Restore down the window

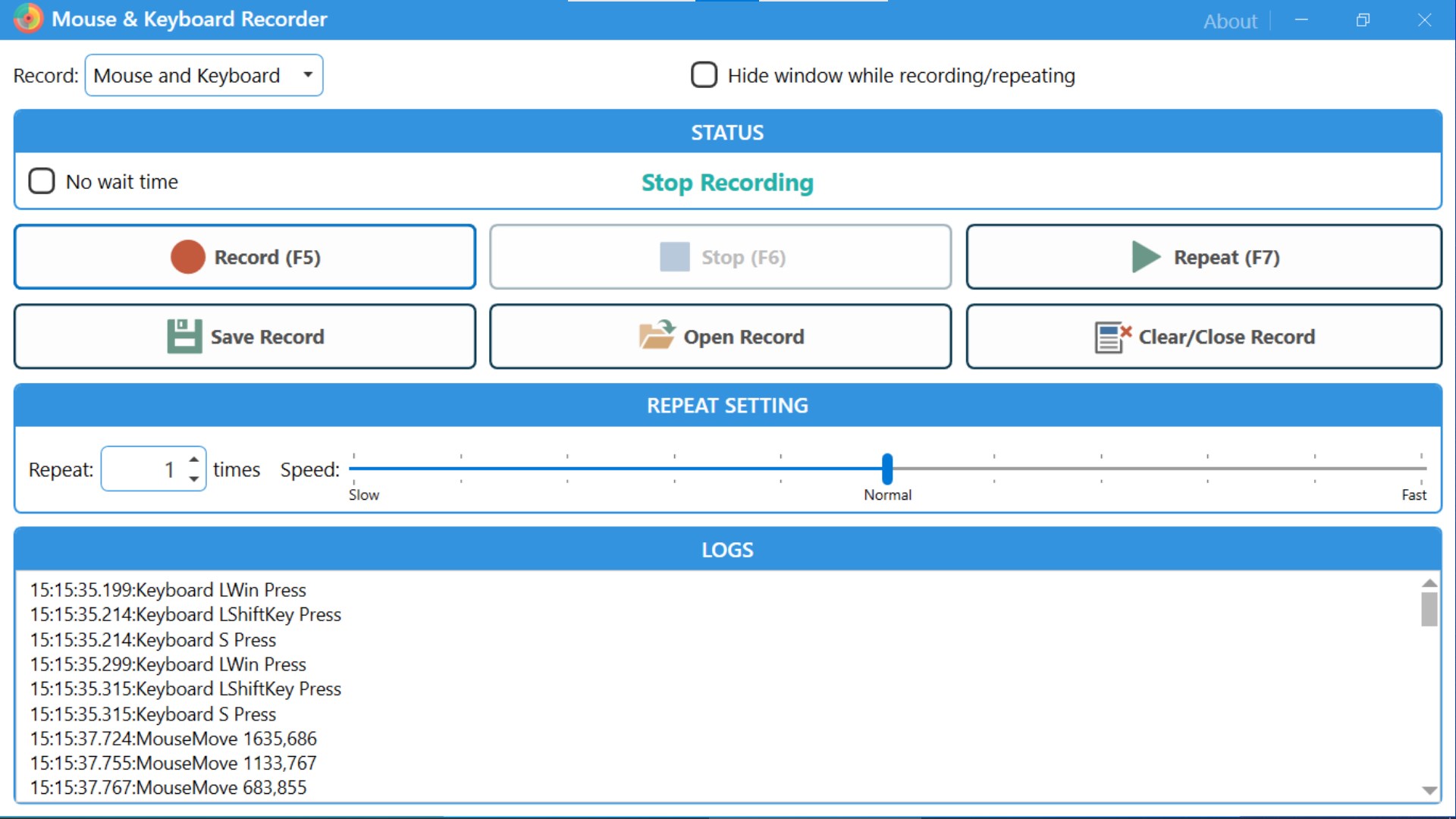1363,20
